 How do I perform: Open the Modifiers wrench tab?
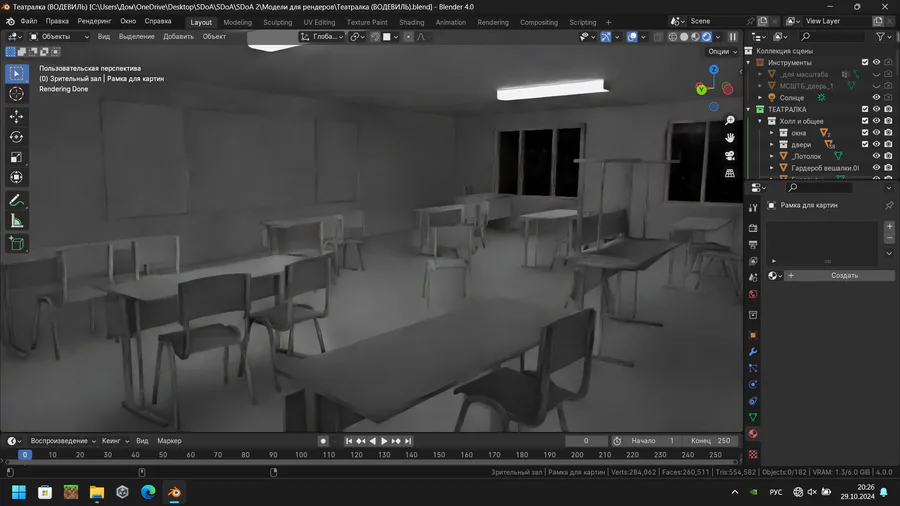(x=753, y=352)
